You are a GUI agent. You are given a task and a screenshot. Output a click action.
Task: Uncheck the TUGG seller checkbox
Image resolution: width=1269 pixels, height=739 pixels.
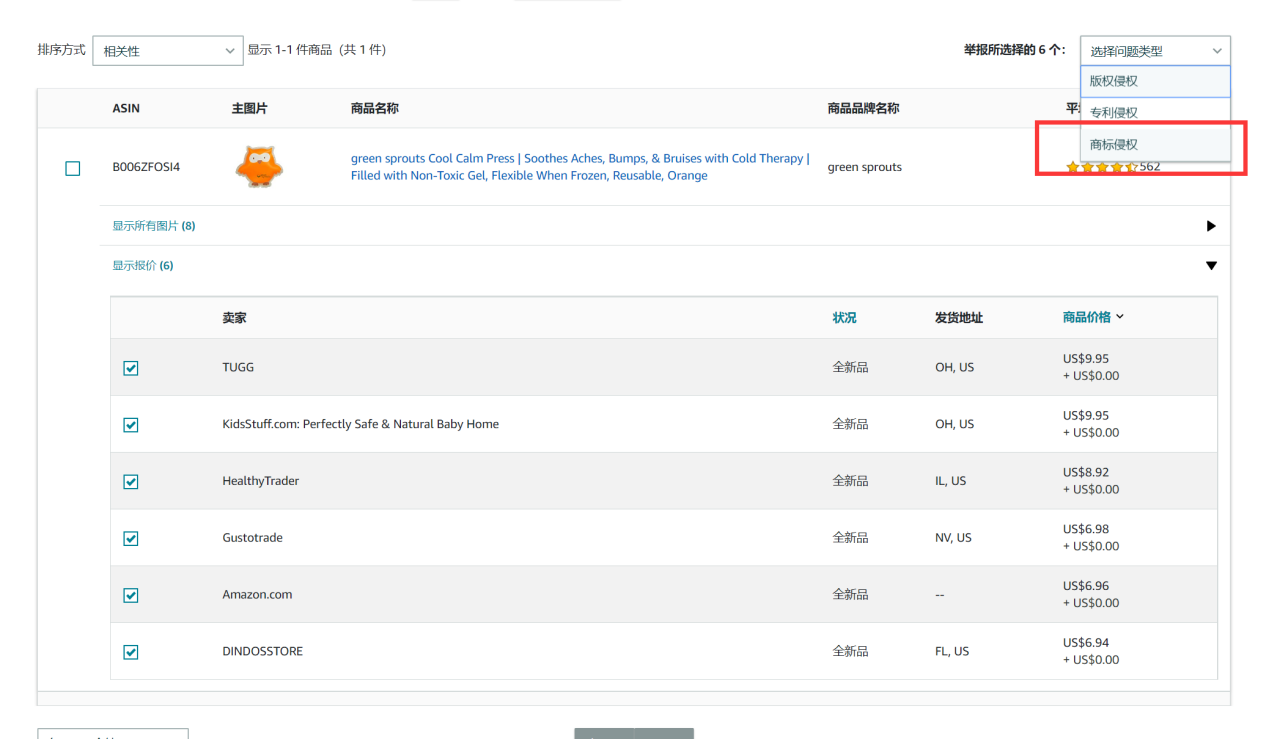click(131, 368)
